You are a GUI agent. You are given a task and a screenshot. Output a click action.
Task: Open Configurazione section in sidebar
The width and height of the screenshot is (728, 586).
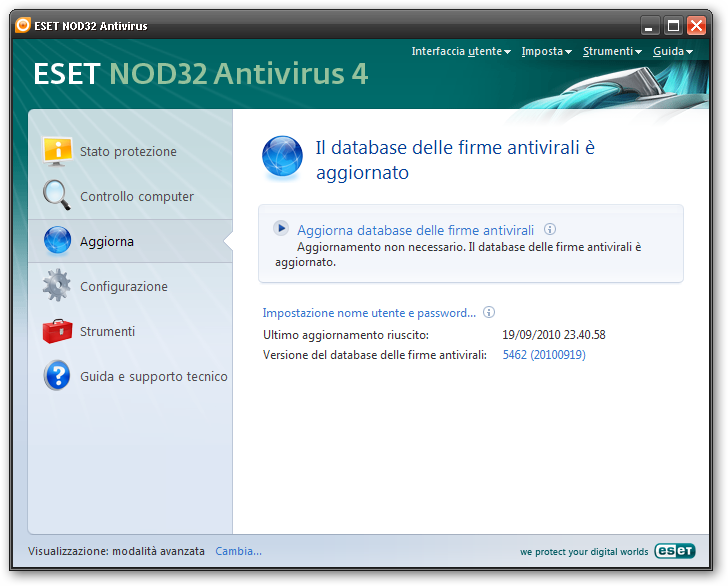(124, 286)
